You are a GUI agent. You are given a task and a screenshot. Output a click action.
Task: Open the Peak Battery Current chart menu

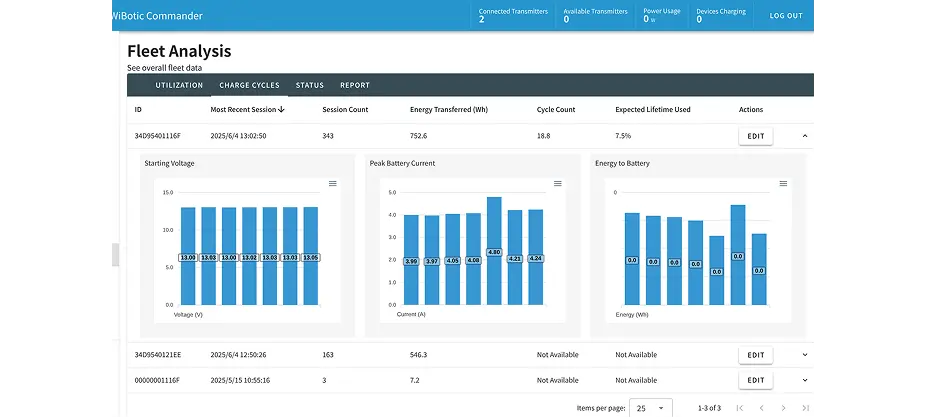pos(557,184)
